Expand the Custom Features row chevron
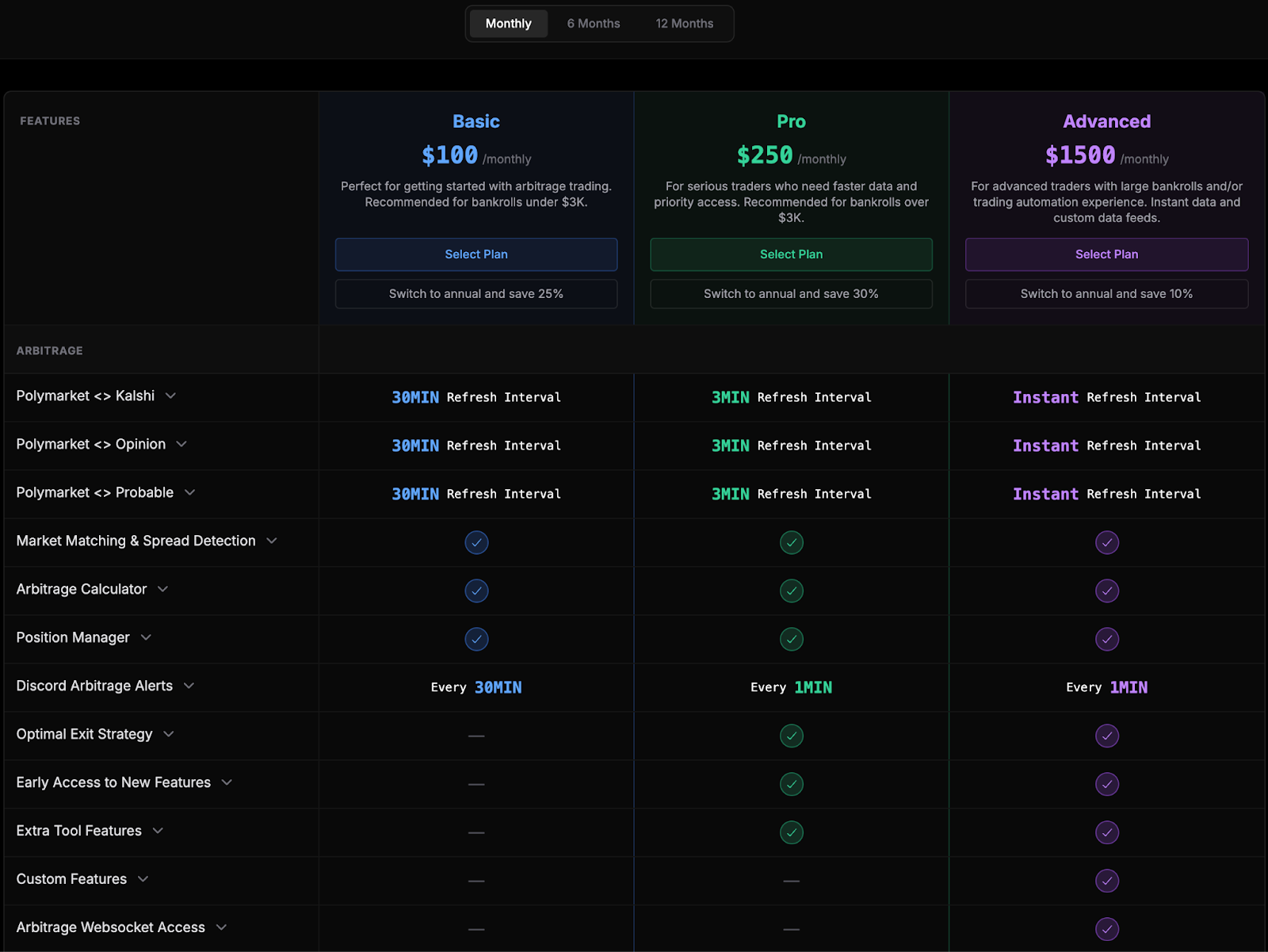The height and width of the screenshot is (952, 1268). tap(143, 879)
